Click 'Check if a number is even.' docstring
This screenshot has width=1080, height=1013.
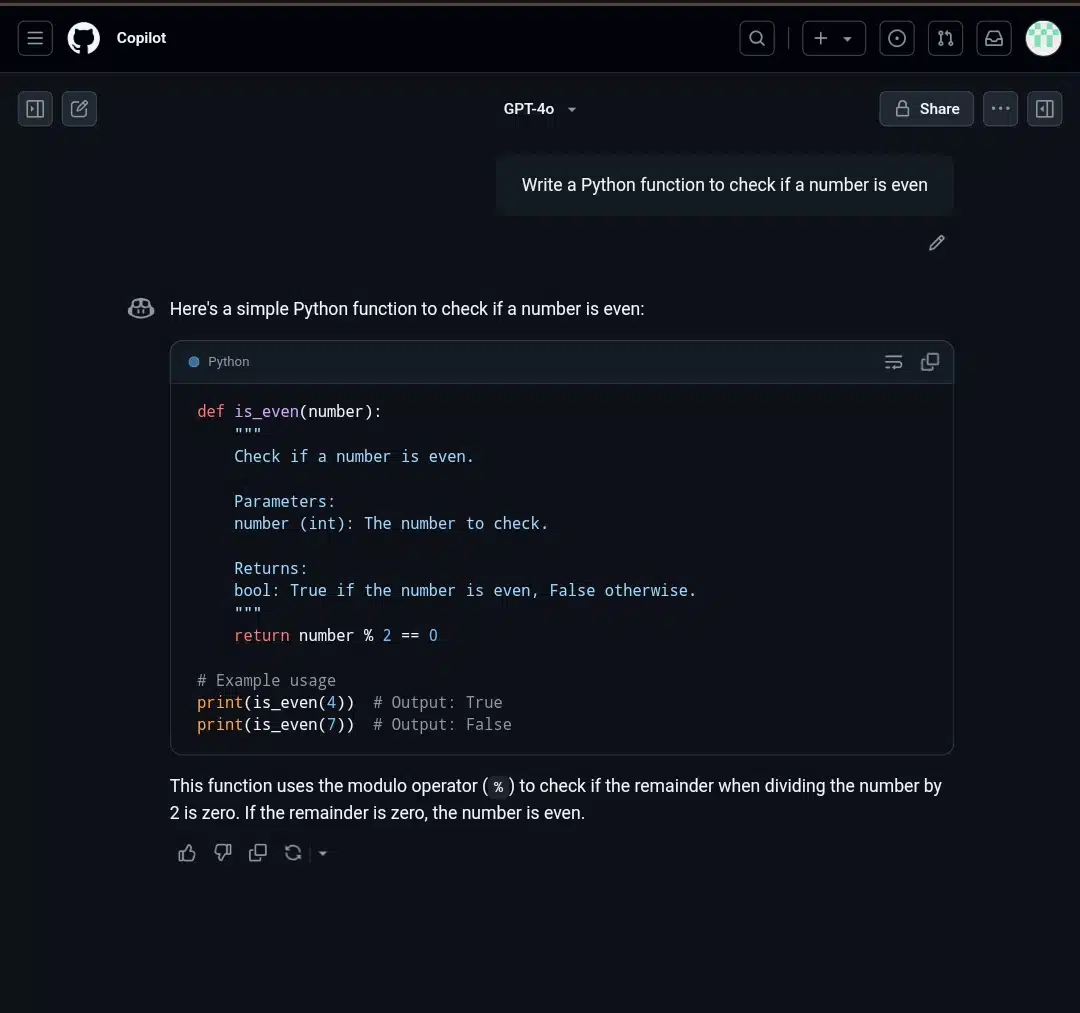click(354, 457)
